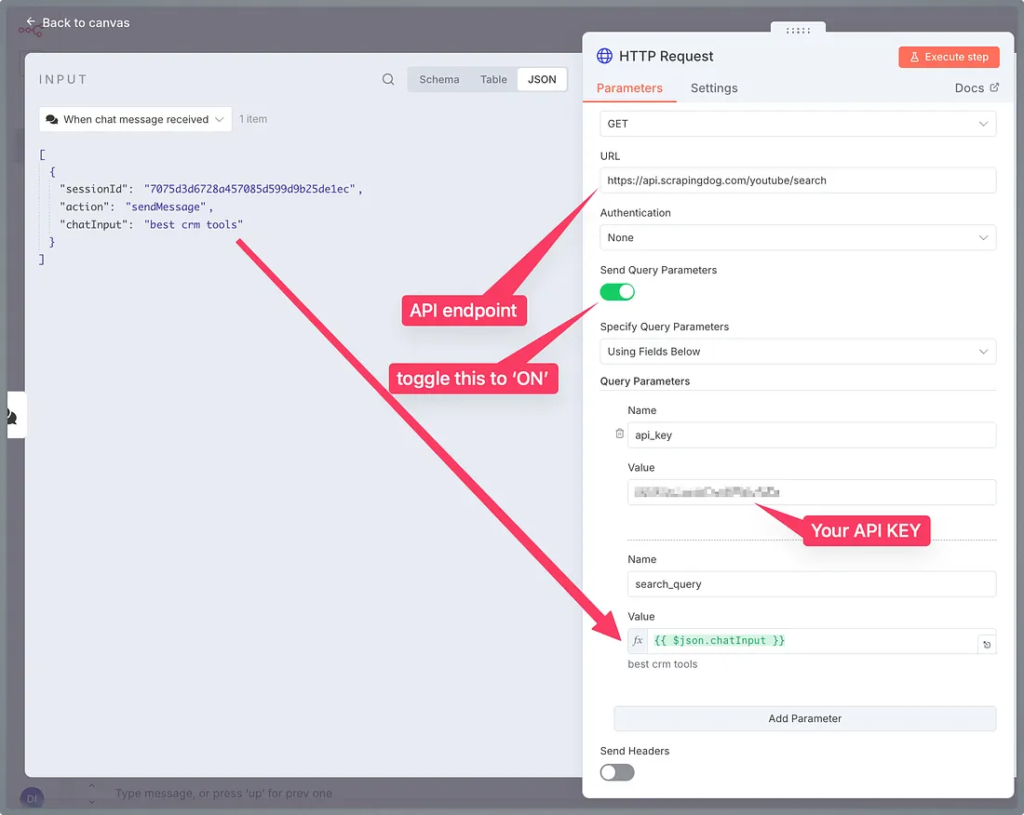1024x815 pixels.
Task: Switch to the Schema view tab
Action: [x=439, y=80]
